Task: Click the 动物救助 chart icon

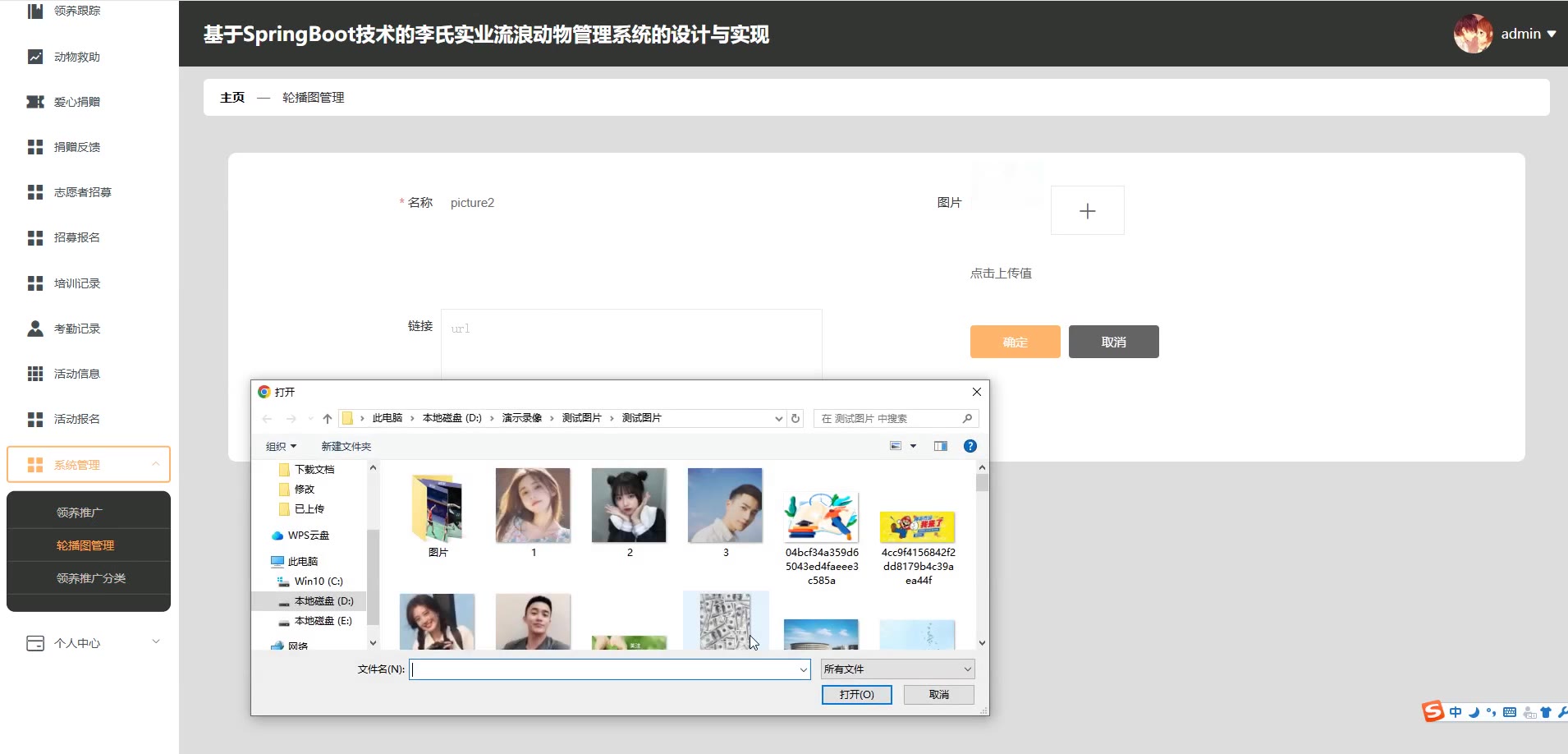Action: click(35, 57)
